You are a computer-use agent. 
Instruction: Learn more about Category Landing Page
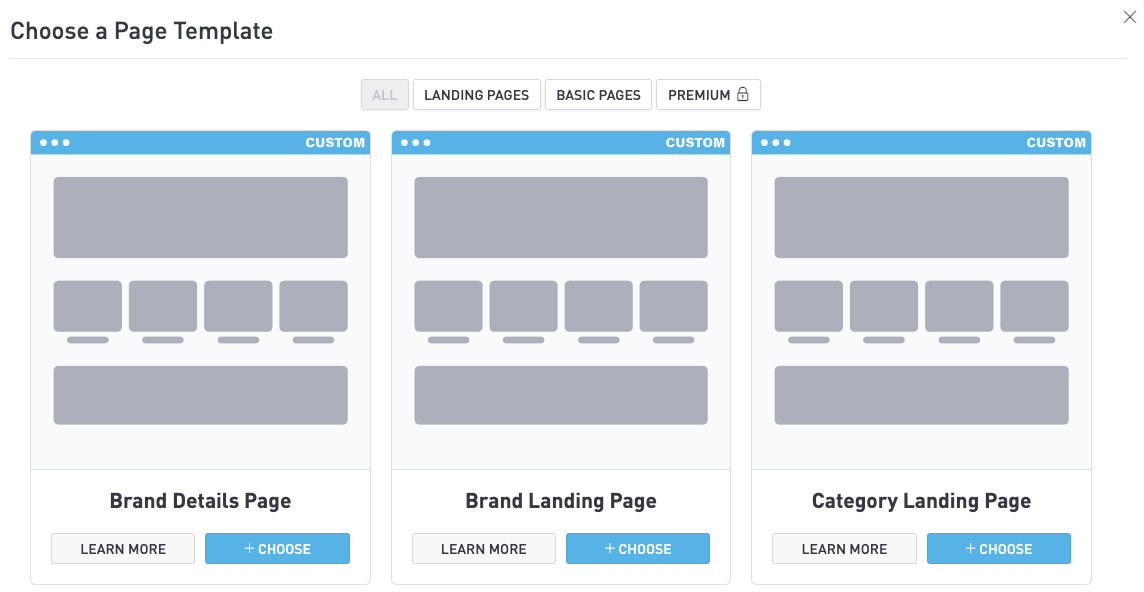point(844,549)
